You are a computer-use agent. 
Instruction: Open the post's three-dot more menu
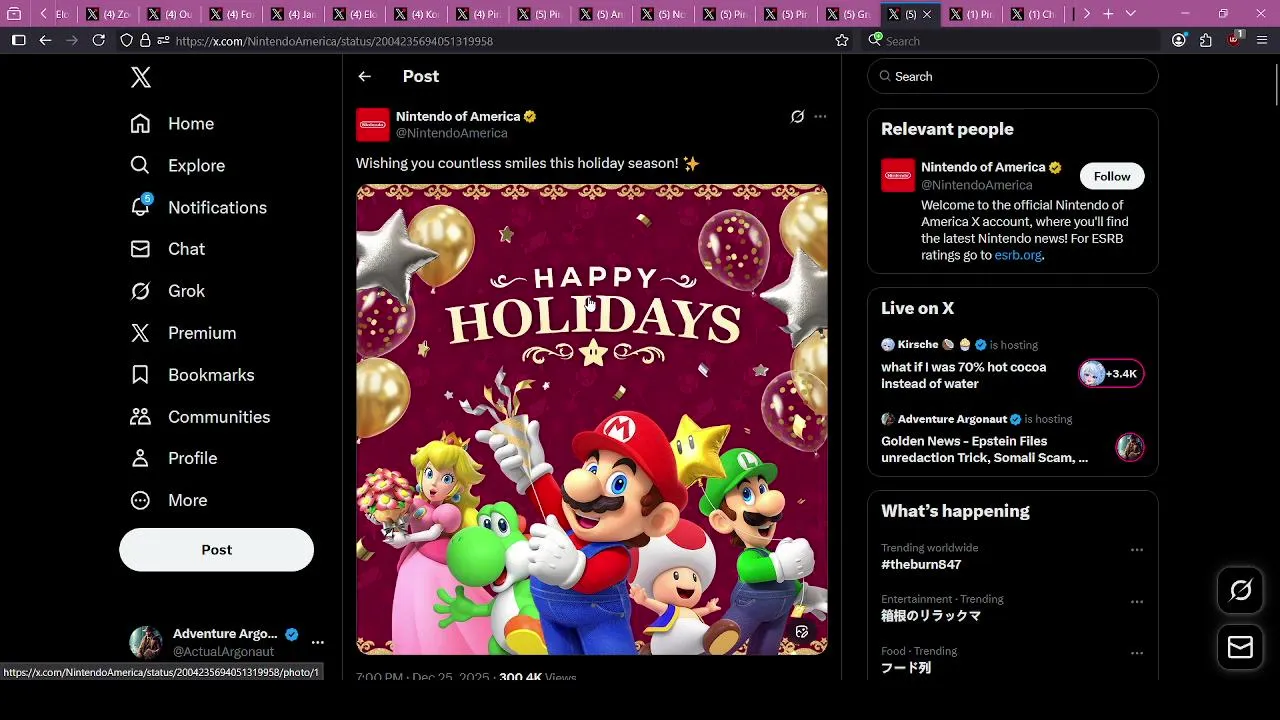[820, 117]
